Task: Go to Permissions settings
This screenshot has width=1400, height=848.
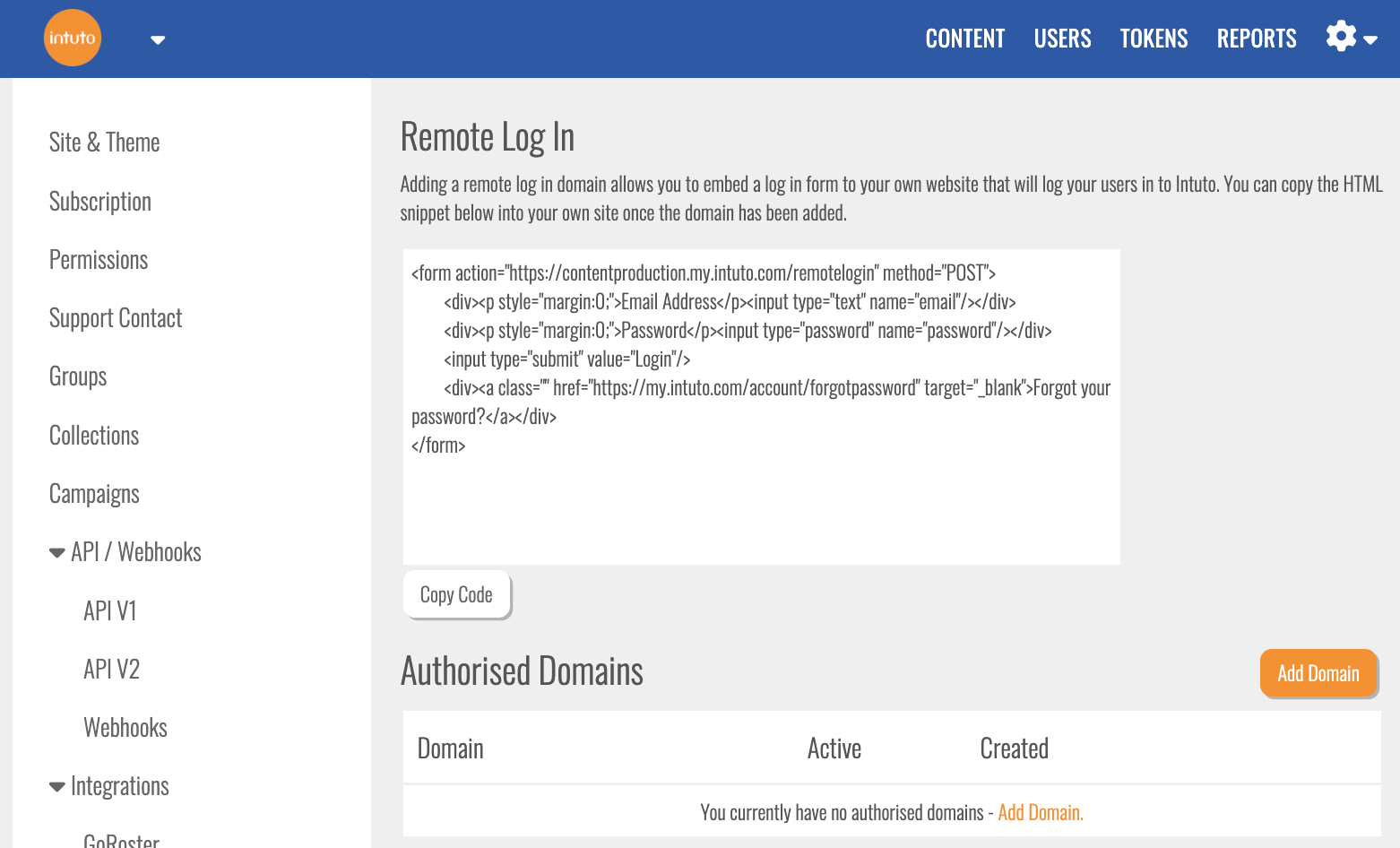Action: pyautogui.click(x=99, y=260)
